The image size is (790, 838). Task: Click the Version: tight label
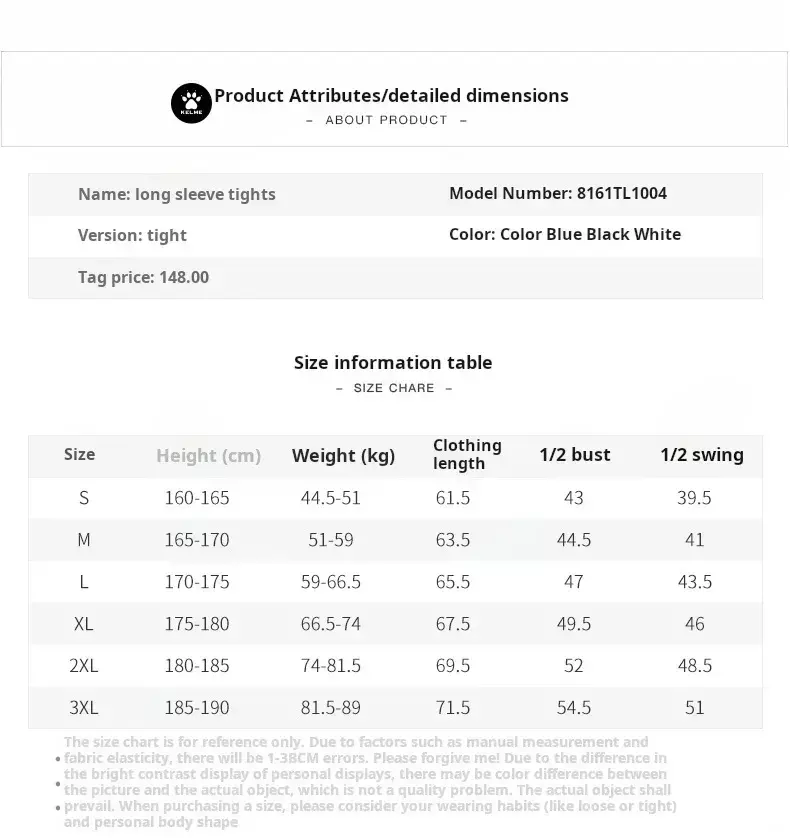(132, 235)
